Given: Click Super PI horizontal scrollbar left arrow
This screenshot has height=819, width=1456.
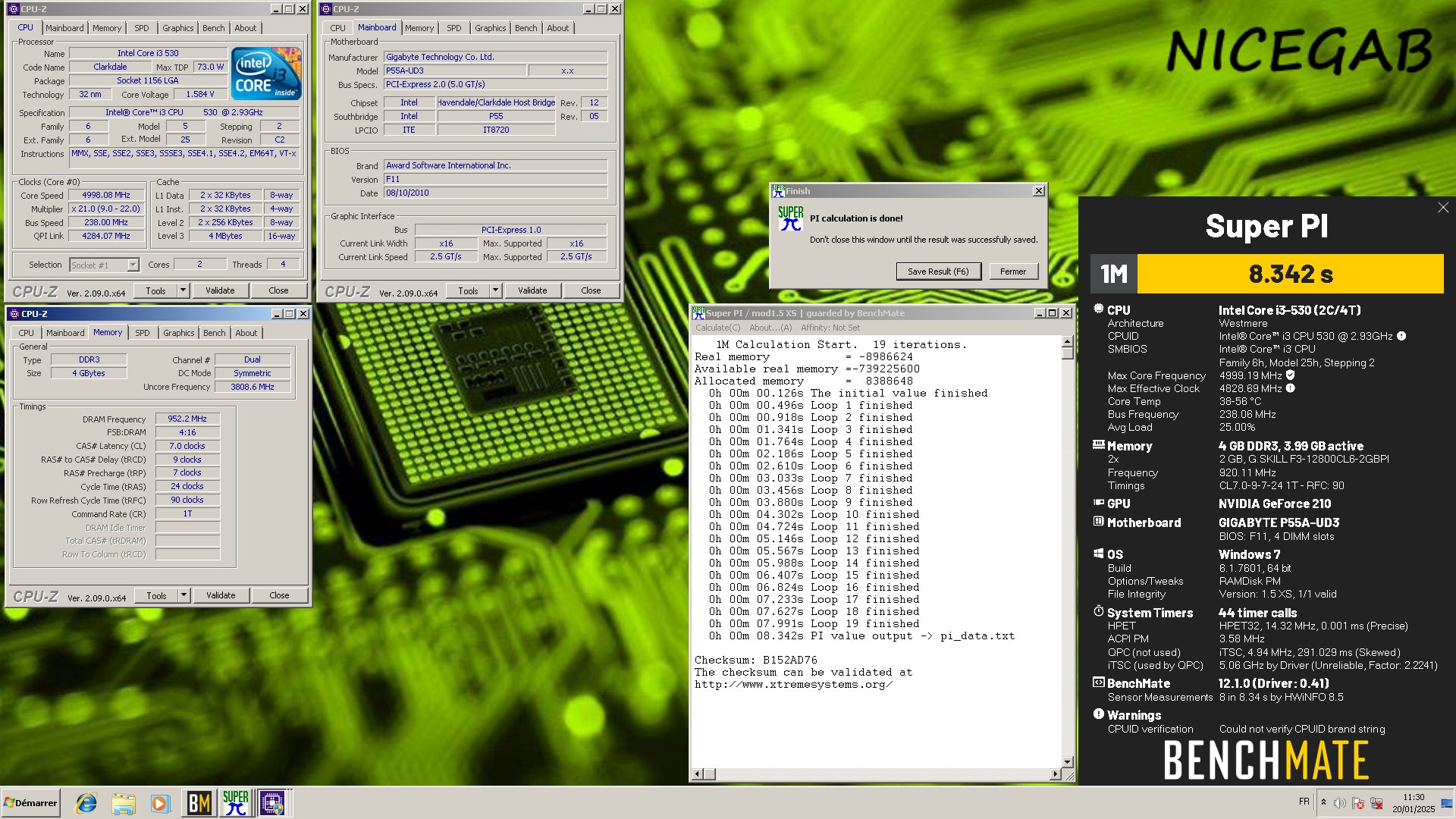Looking at the screenshot, I should pos(698,774).
